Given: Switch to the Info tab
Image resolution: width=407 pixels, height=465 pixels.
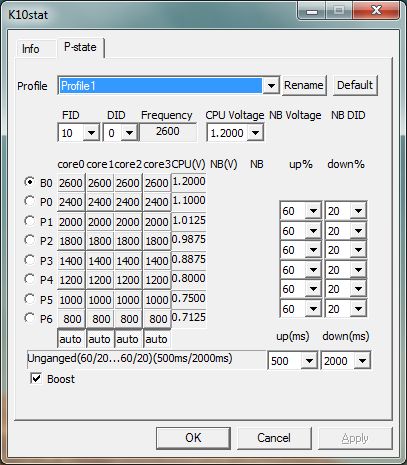Looking at the screenshot, I should 31,49.
